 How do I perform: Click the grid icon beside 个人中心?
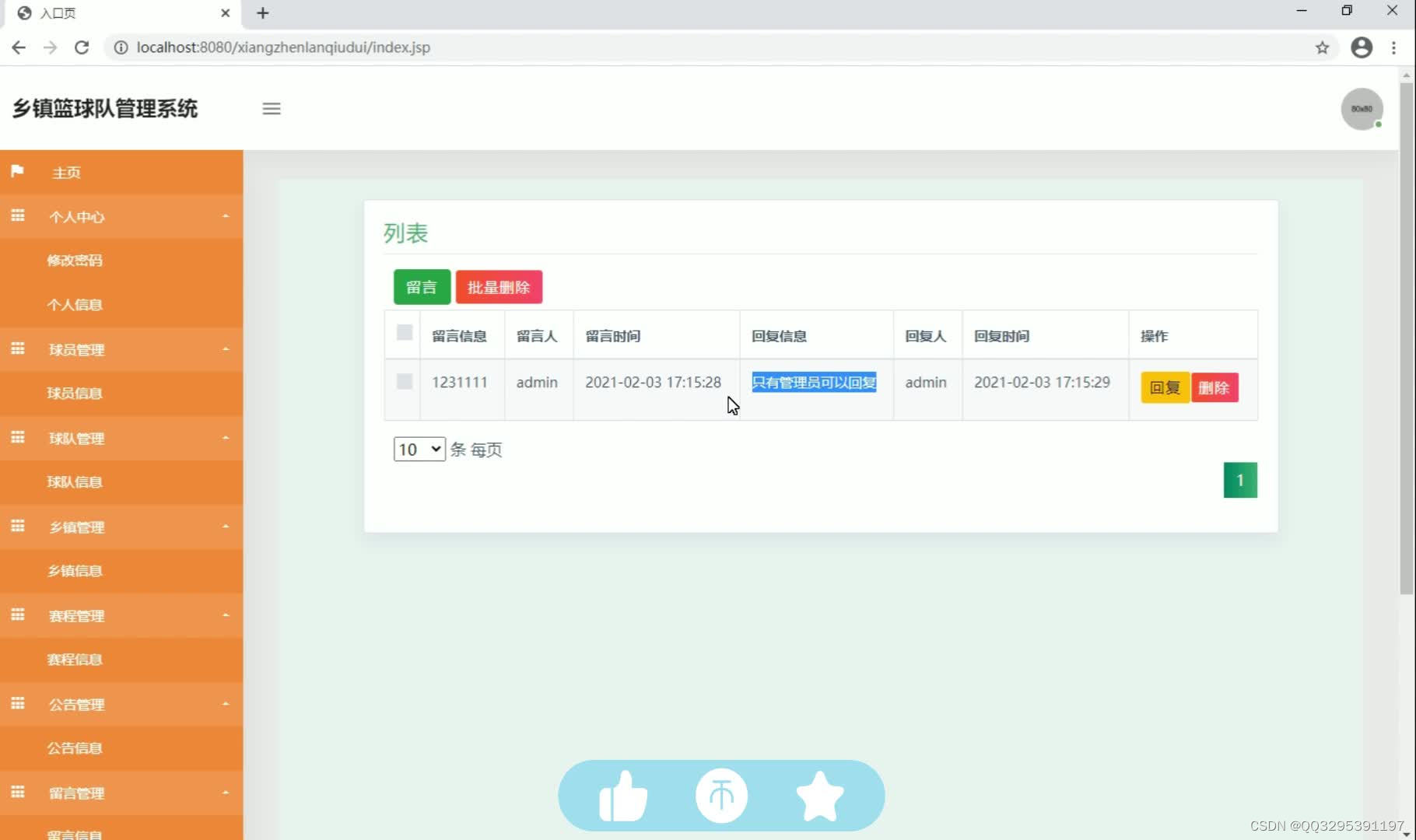(17, 215)
